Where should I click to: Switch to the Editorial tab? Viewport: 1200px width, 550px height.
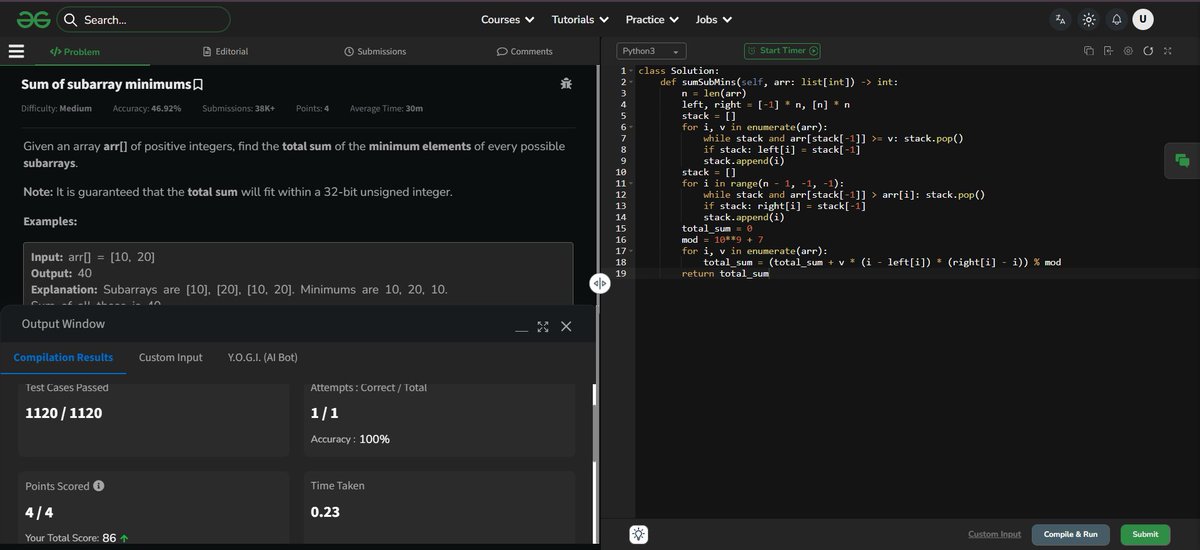tap(225, 51)
